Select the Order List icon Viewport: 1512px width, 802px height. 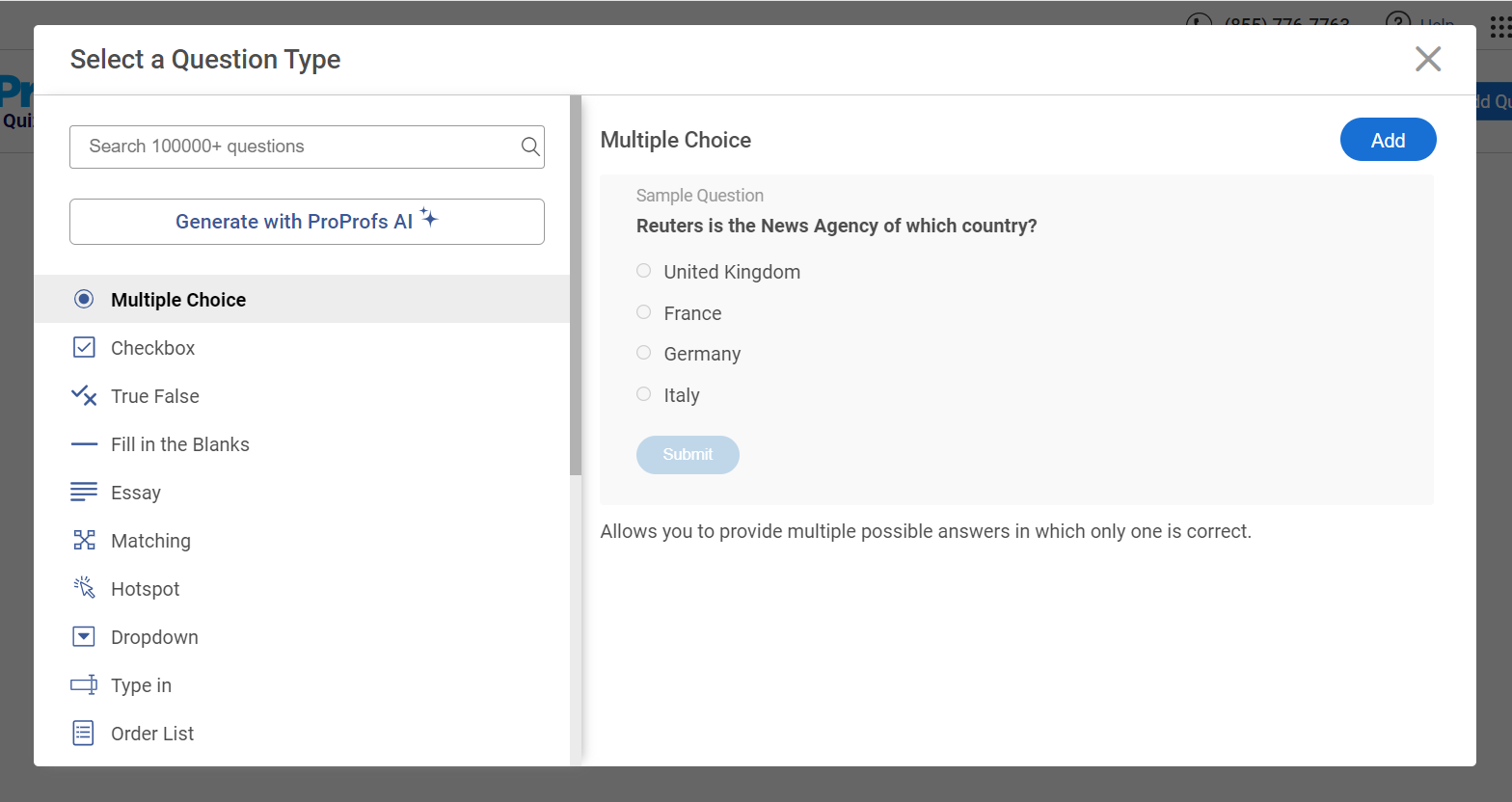coord(84,733)
